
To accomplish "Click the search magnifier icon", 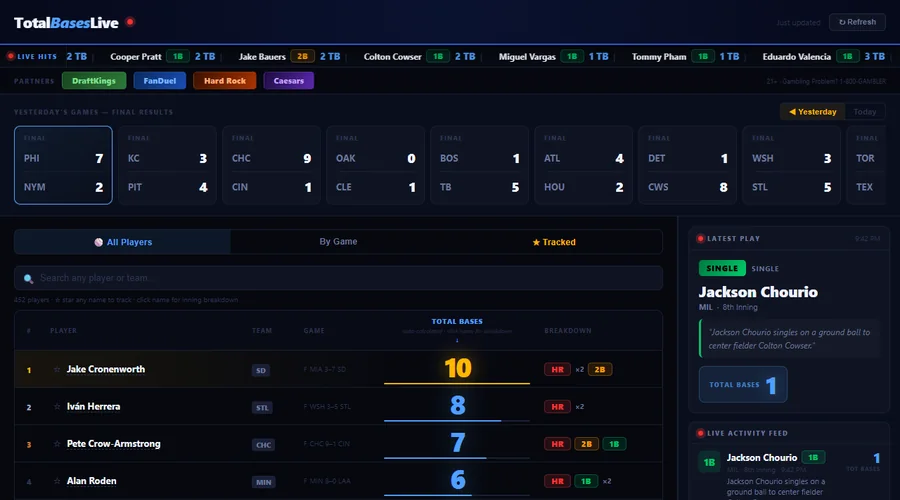I will click(28, 278).
